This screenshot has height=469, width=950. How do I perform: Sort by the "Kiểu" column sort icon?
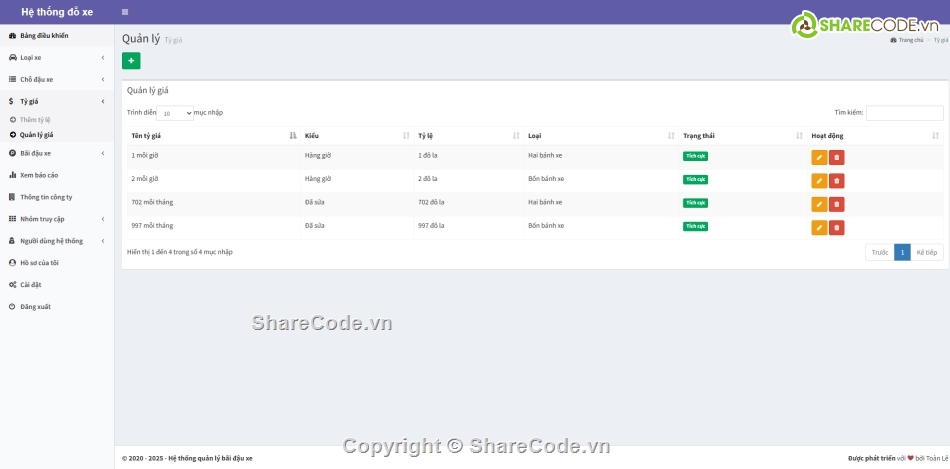406,136
